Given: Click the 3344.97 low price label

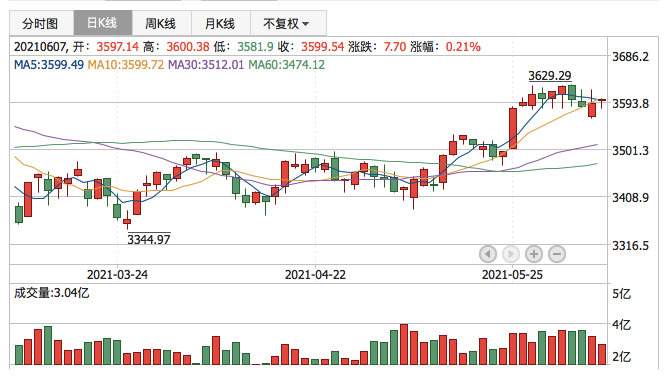Looking at the screenshot, I should click(x=149, y=239).
